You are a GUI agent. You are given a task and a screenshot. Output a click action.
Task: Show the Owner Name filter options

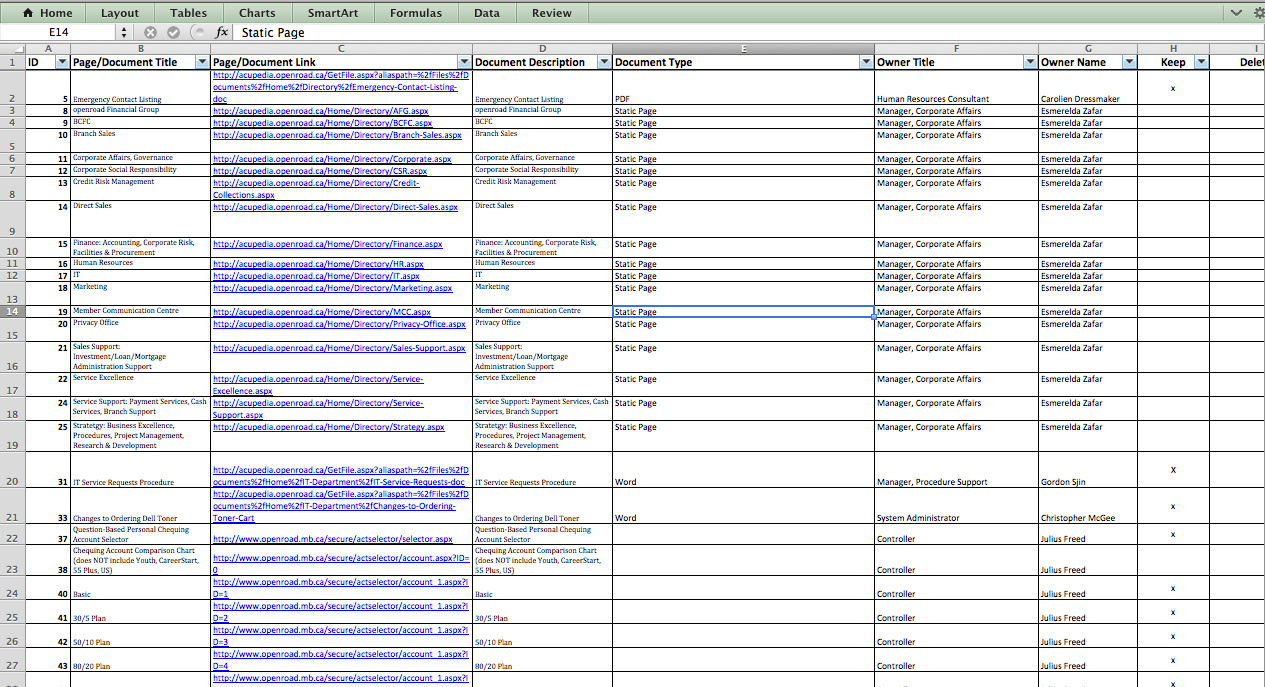[1129, 62]
